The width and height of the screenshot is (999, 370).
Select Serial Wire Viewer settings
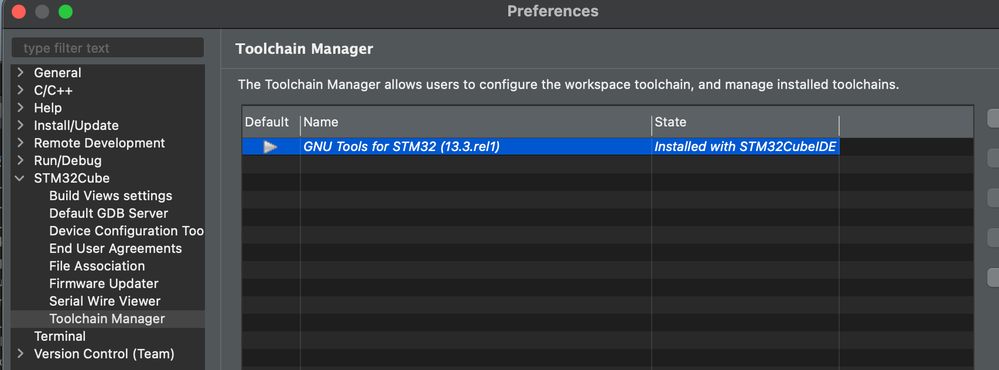[104, 301]
